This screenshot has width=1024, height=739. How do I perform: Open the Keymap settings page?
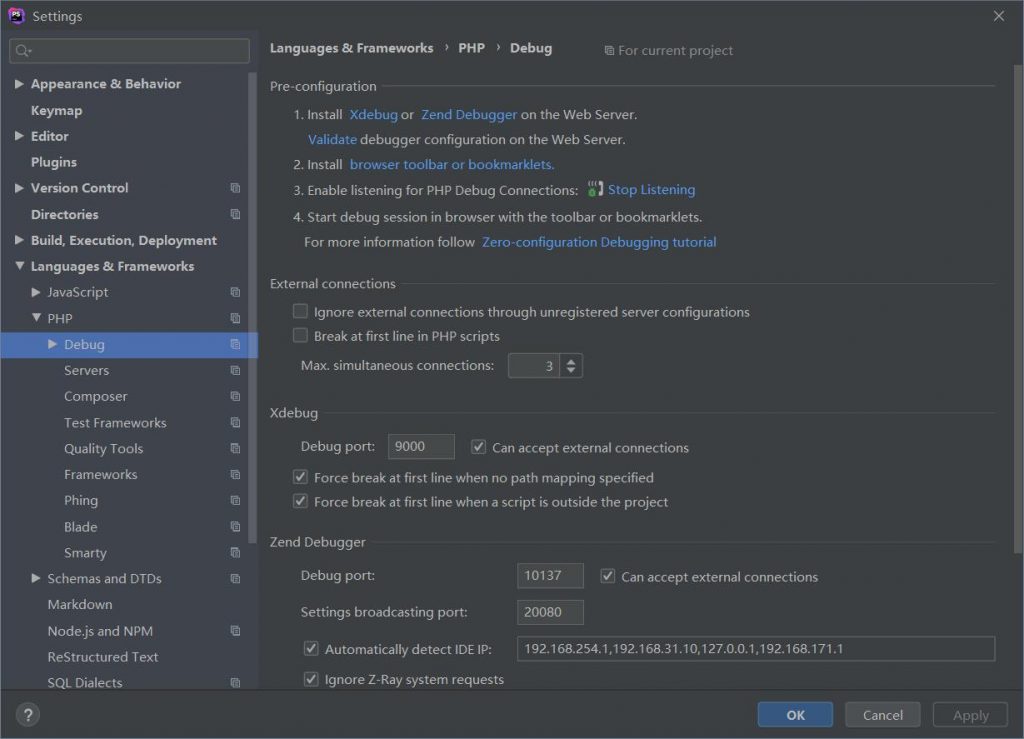tap(57, 110)
